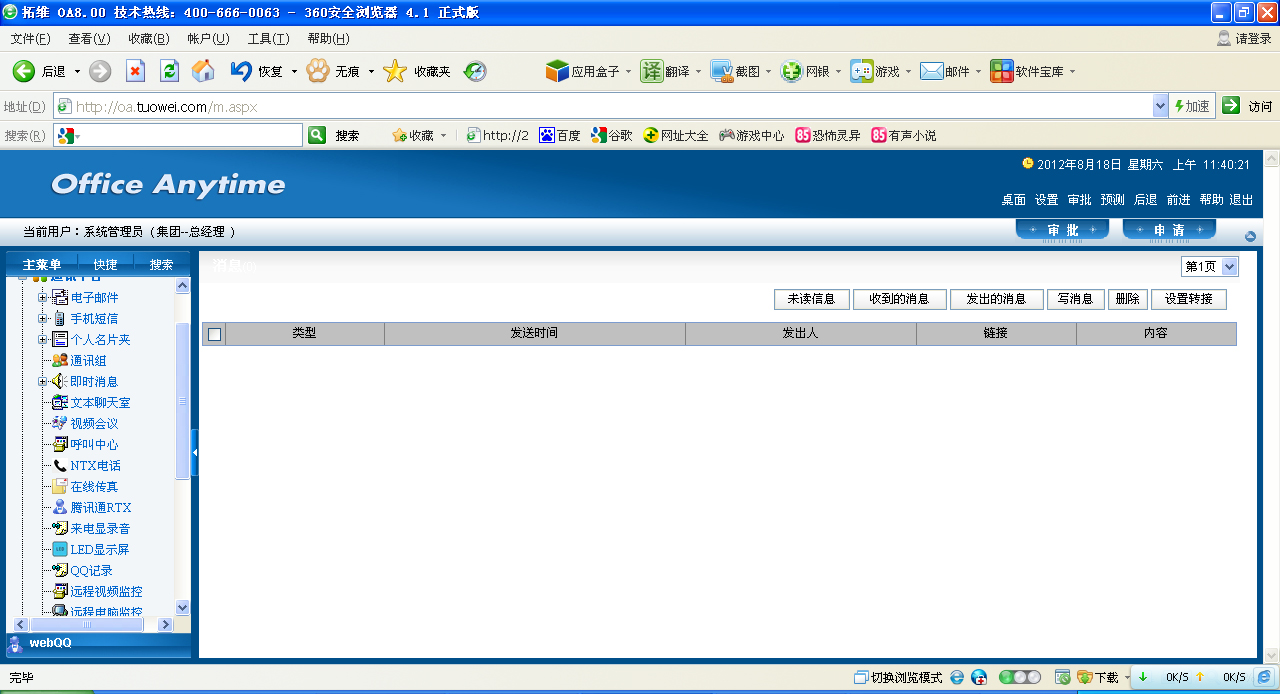Expand the 即时消息 tree node

pos(42,382)
